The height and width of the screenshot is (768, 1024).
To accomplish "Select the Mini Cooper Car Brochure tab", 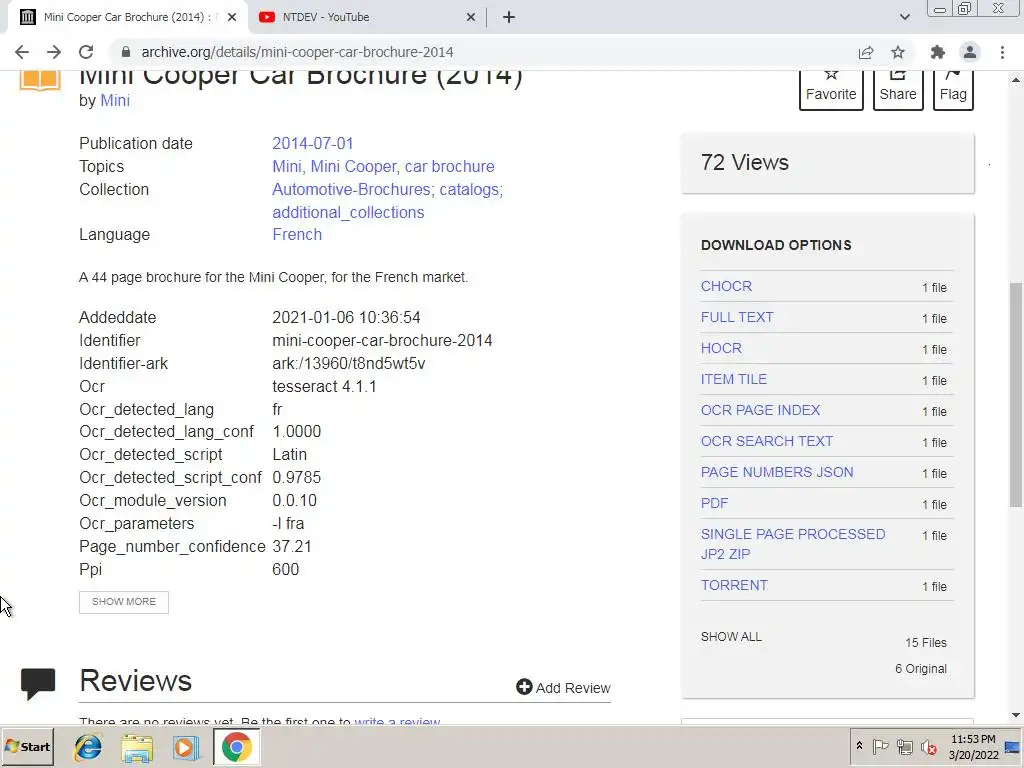I will point(127,17).
